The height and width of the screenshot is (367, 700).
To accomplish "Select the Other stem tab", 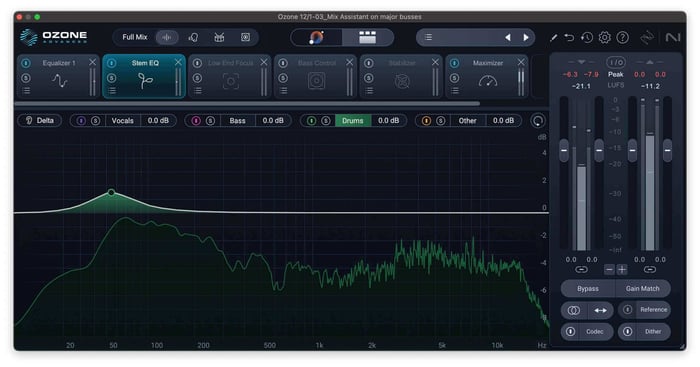I will (467, 121).
